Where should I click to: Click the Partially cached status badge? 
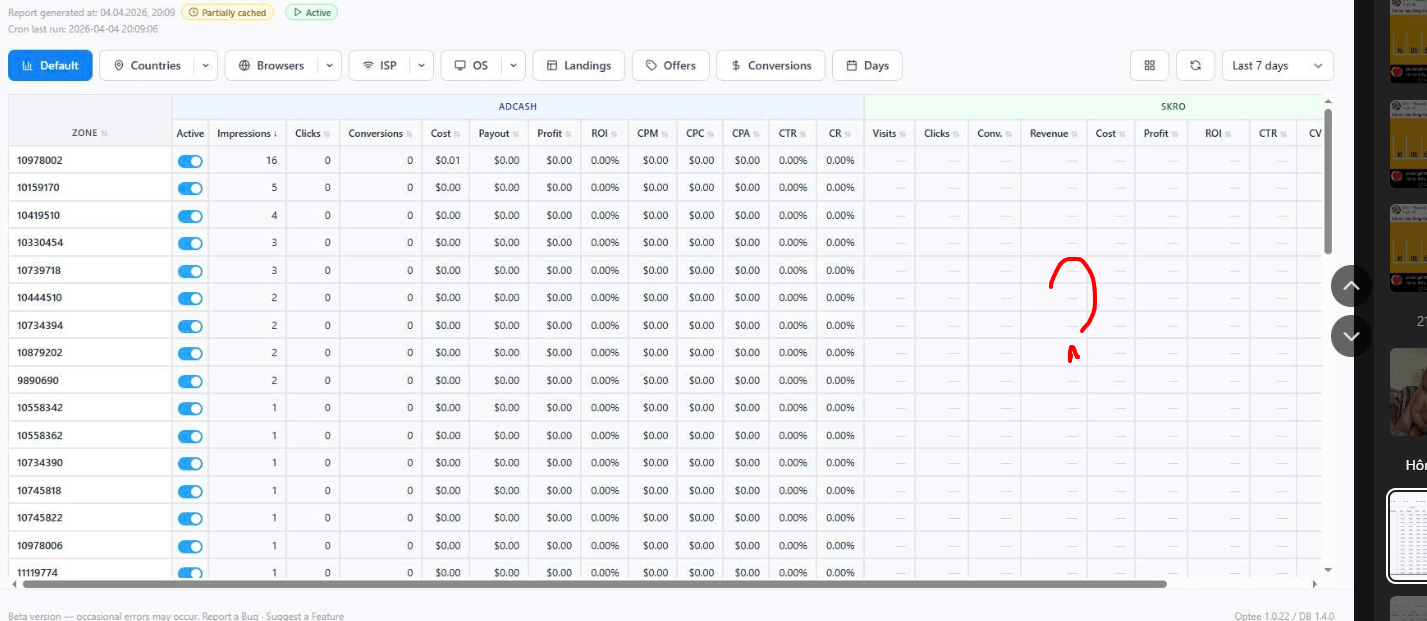click(x=227, y=12)
